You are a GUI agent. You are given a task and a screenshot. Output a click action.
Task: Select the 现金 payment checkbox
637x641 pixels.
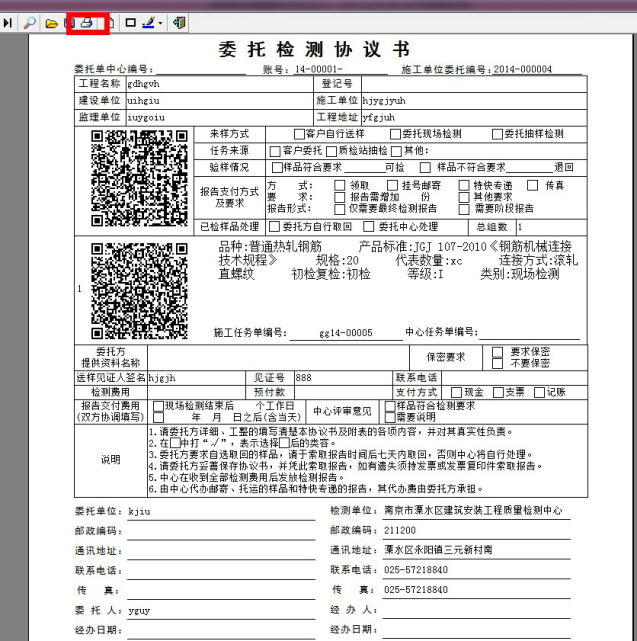(x=456, y=393)
